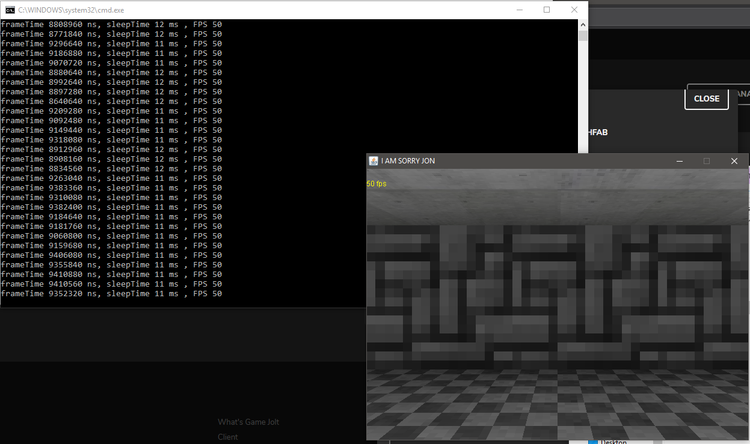Screen dimensions: 750x444
Task: Click the cmd vertical scrollbar thumb
Action: point(583,36)
